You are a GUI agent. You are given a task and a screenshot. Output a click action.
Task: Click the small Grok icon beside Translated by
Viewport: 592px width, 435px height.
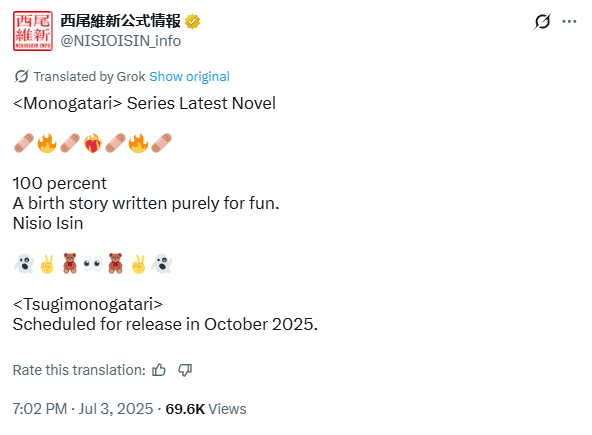[21, 76]
